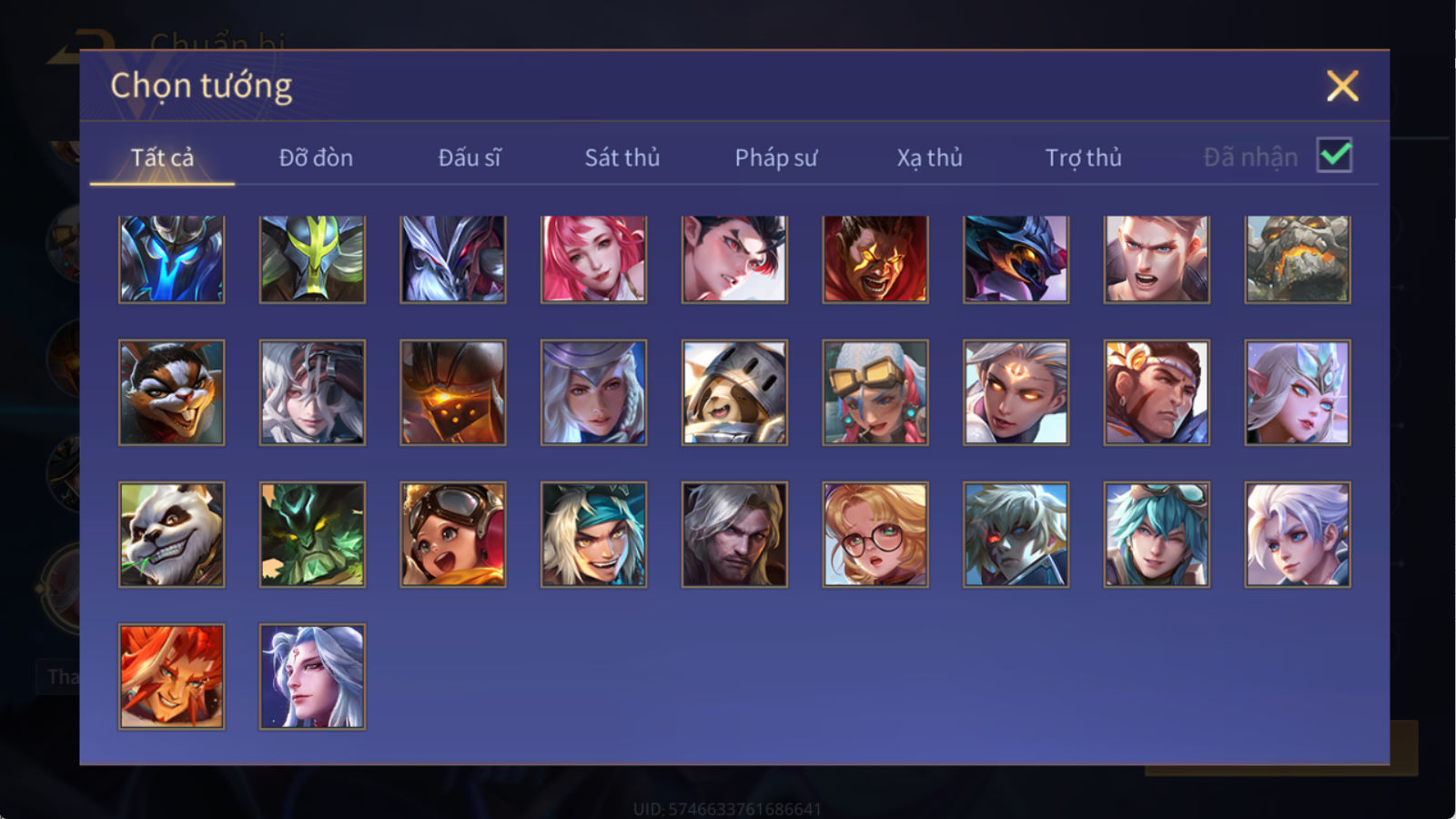The height and width of the screenshot is (819, 1456).
Task: Open the Xạ thủ tab
Action: point(929,157)
